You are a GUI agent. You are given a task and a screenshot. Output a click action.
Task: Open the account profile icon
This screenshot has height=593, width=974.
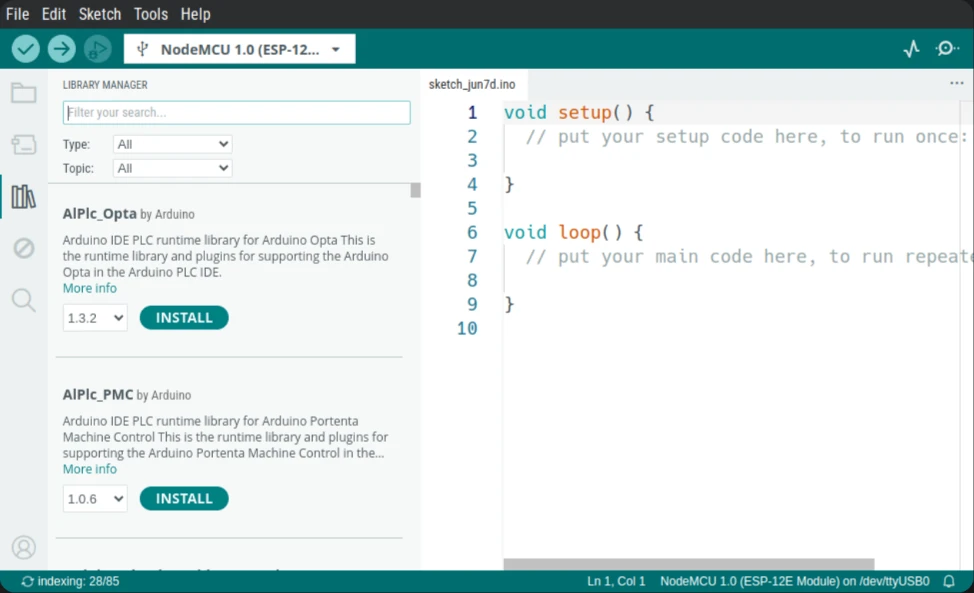point(24,548)
